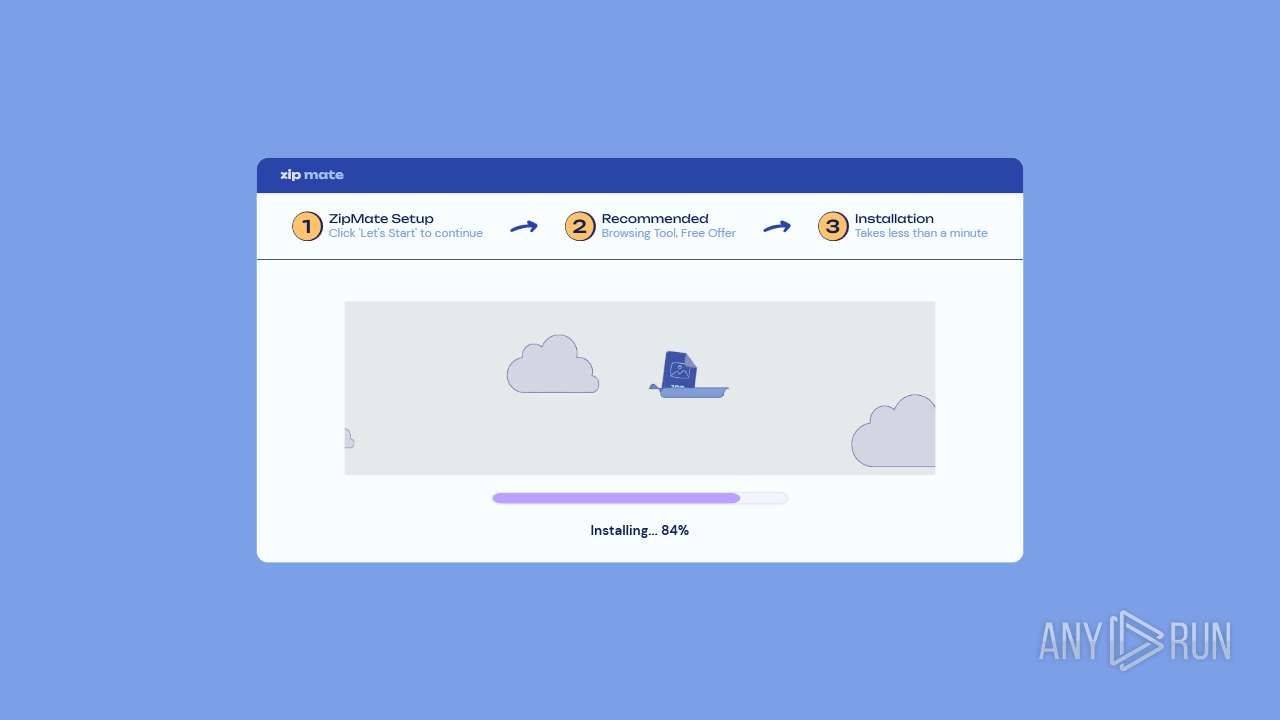Click the zip mate logo in header
Viewport: 1280px width, 720px height.
(x=312, y=175)
